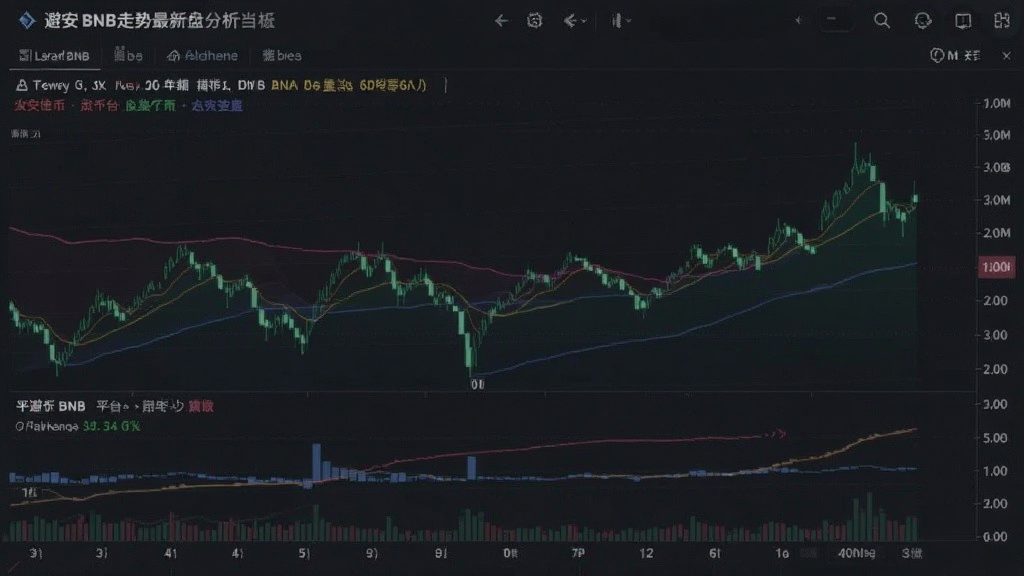Viewport: 1024px width, 576px height.
Task: Click the red legend label under symbol row
Action: pyautogui.click(x=39, y=105)
